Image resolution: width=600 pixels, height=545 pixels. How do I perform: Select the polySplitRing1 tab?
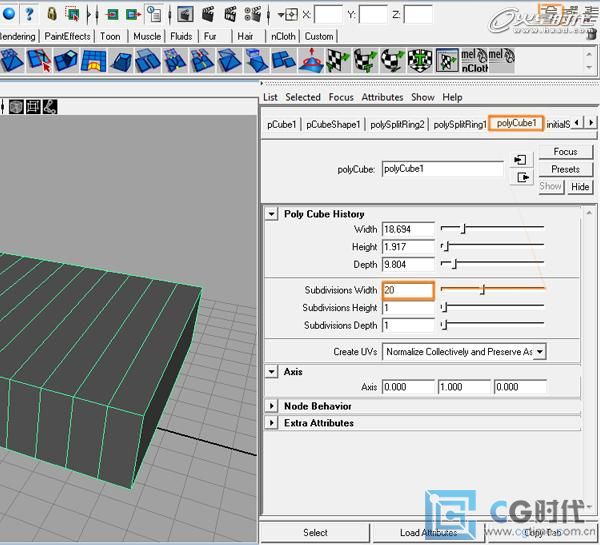(460, 124)
